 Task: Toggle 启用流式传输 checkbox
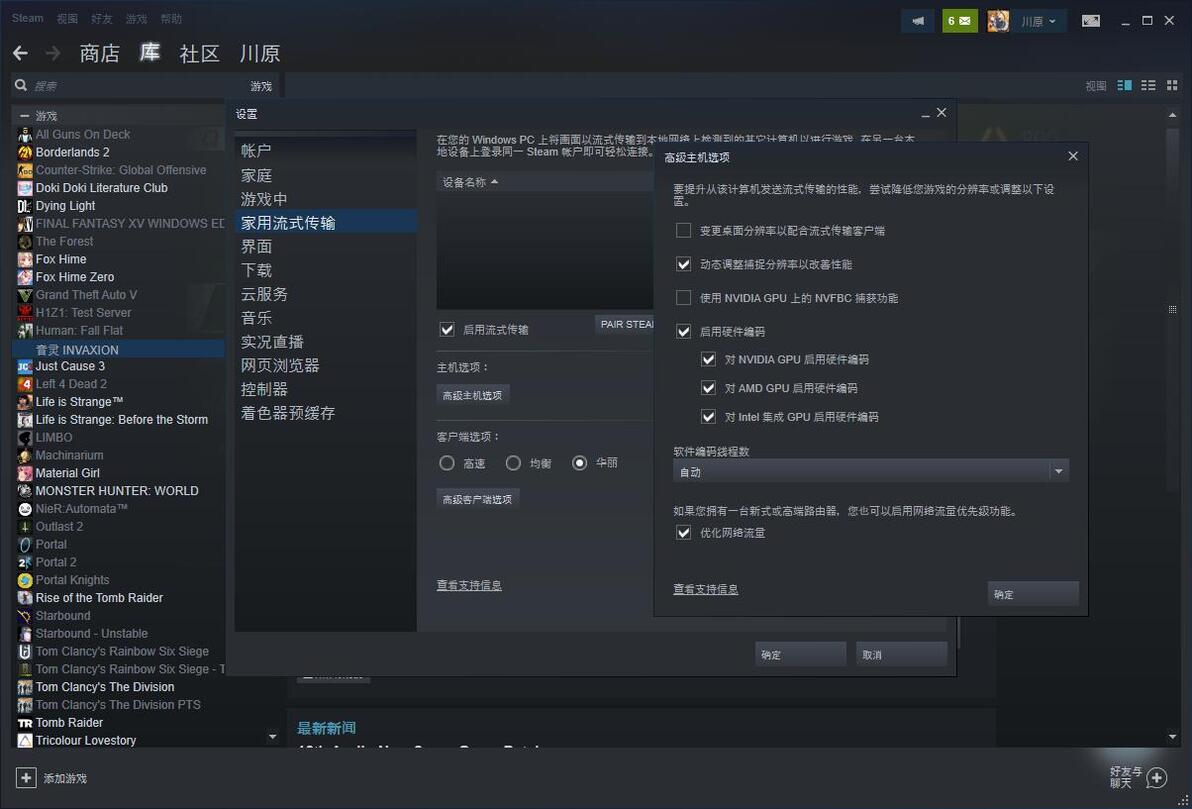click(x=447, y=329)
